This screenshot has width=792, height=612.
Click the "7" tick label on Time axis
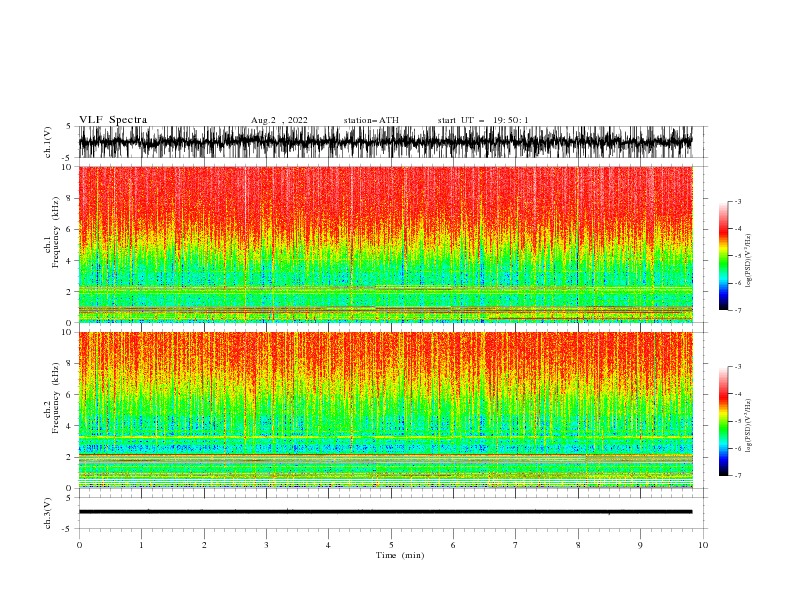tap(516, 545)
